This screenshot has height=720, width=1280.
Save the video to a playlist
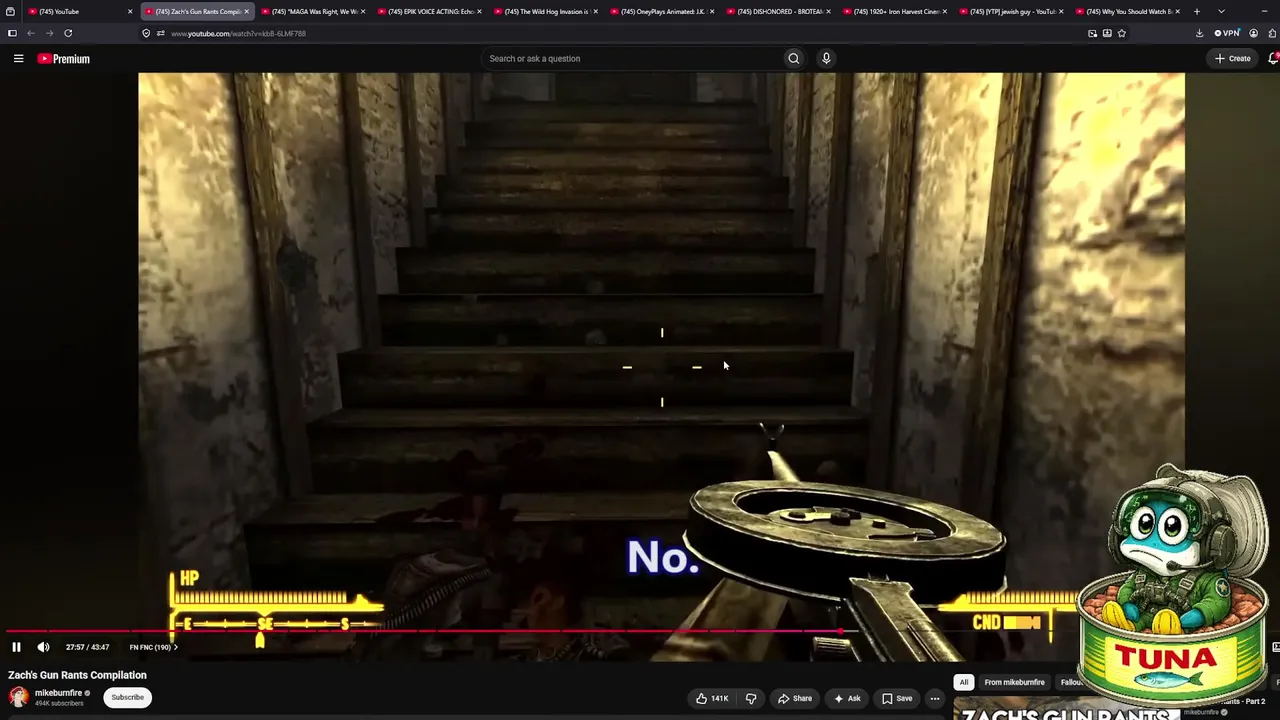point(896,698)
